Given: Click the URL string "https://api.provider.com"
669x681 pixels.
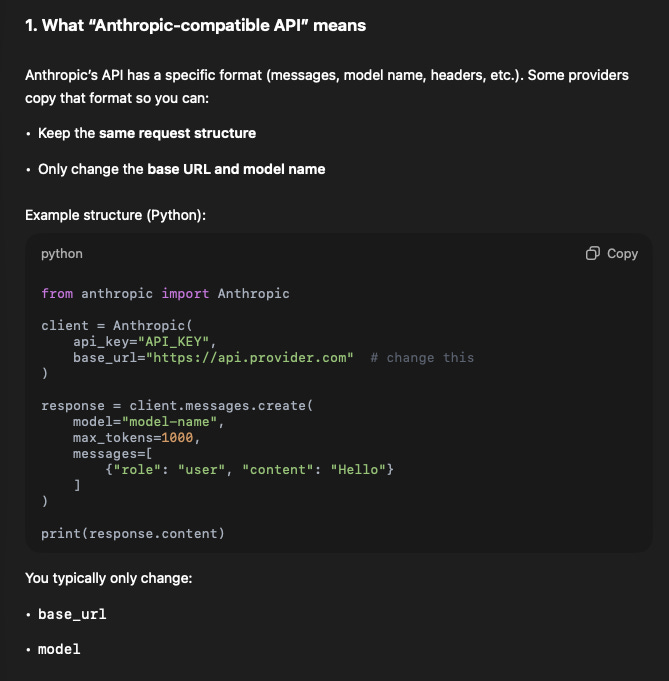Looking at the screenshot, I should coord(250,358).
